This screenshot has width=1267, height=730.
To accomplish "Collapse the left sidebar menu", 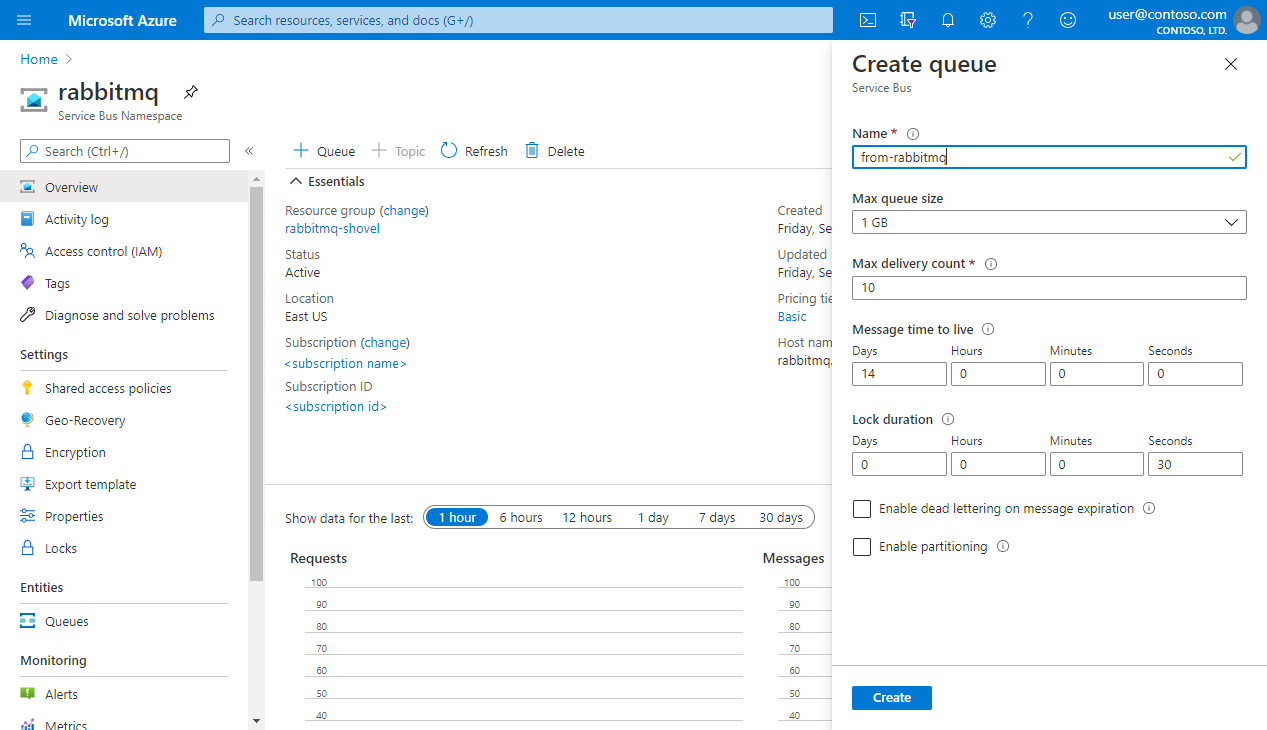I will [249, 151].
